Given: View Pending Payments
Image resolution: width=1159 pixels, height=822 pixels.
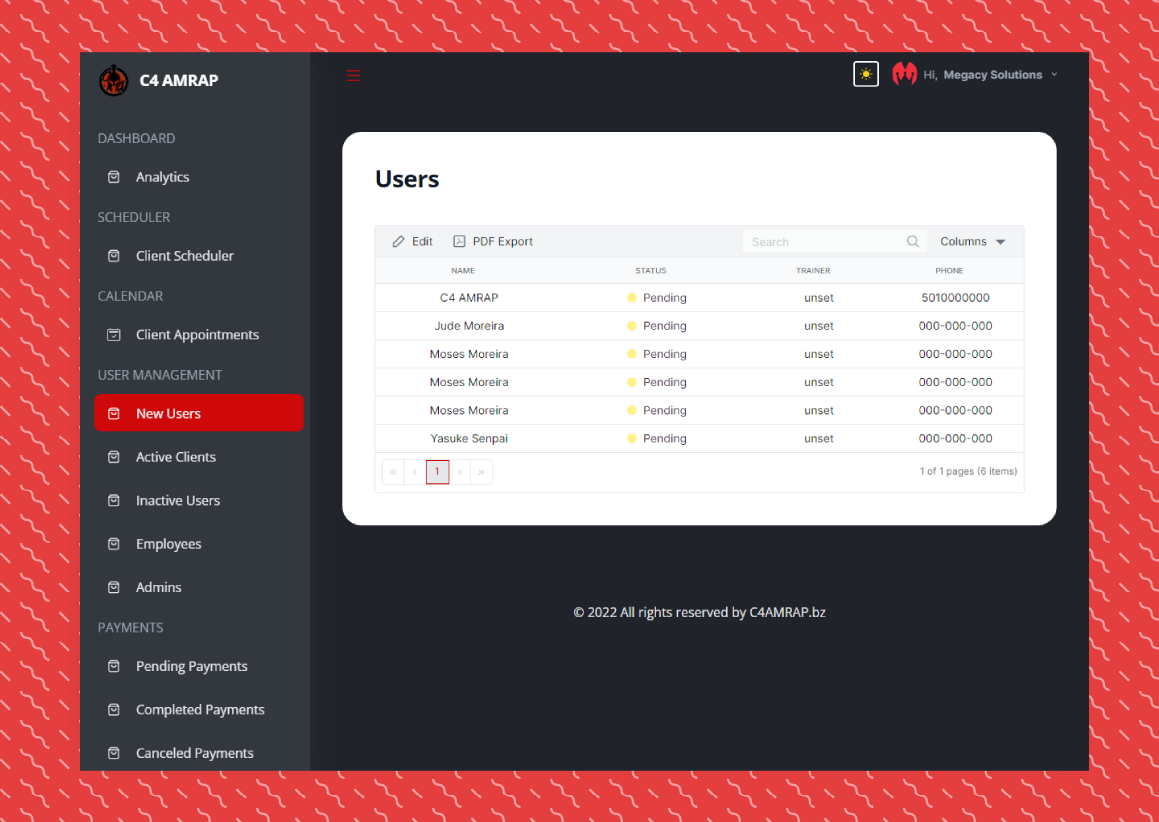Looking at the screenshot, I should pyautogui.click(x=191, y=666).
